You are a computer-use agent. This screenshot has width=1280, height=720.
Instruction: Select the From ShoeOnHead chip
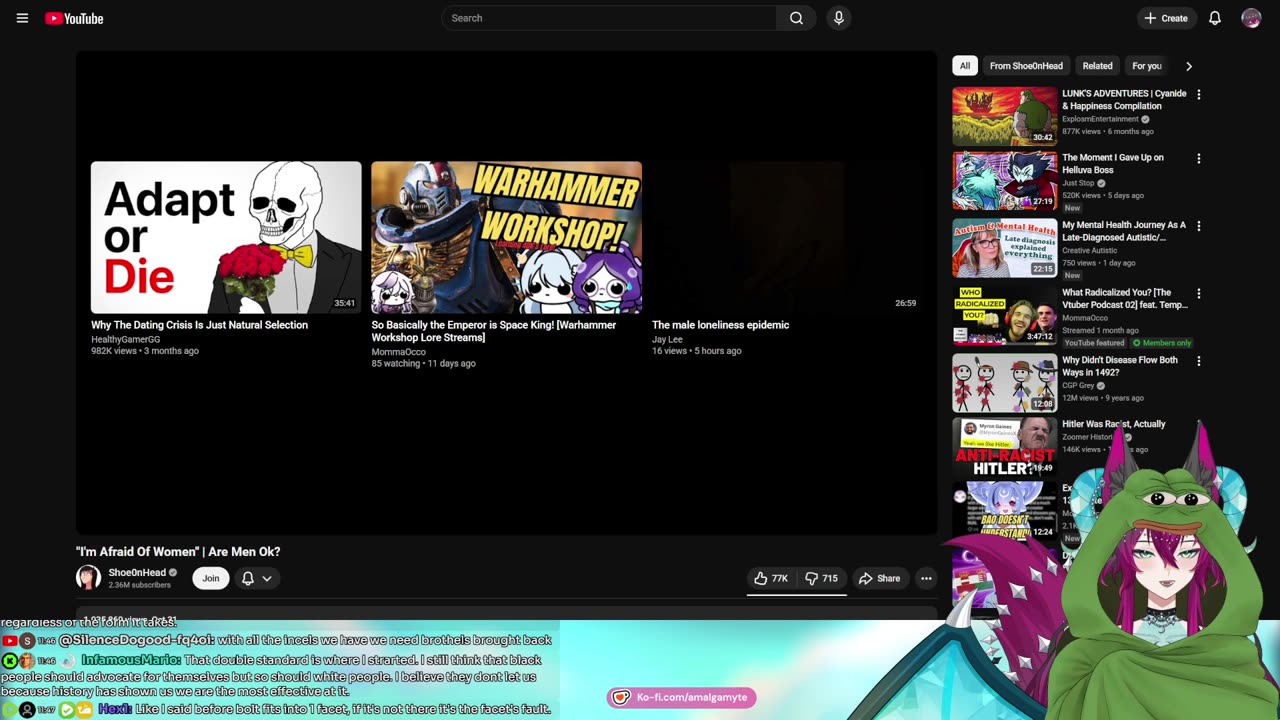1026,66
